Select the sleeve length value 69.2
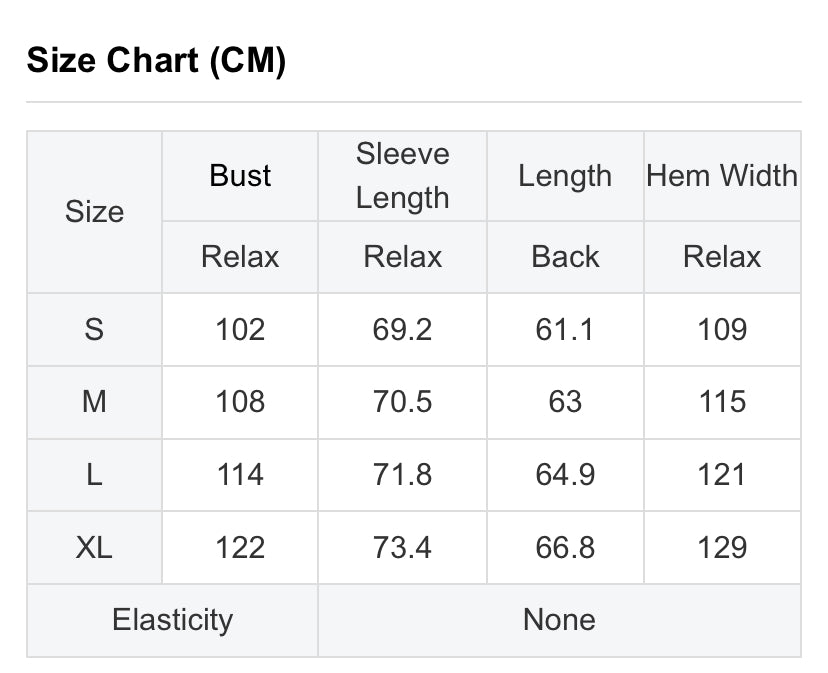The width and height of the screenshot is (828, 673). coord(402,330)
